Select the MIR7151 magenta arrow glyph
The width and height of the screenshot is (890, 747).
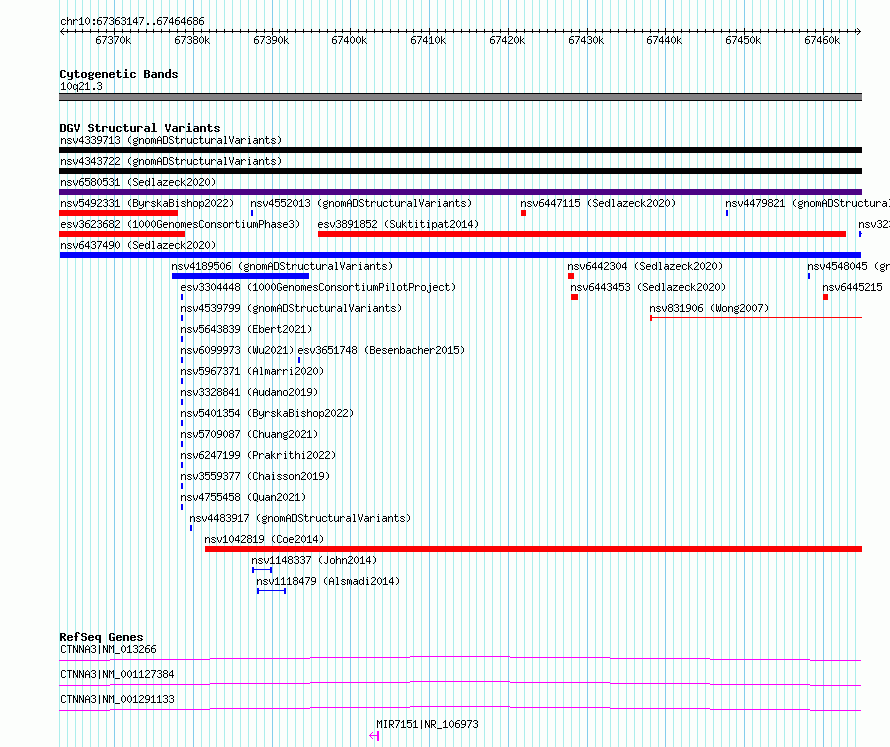374,736
